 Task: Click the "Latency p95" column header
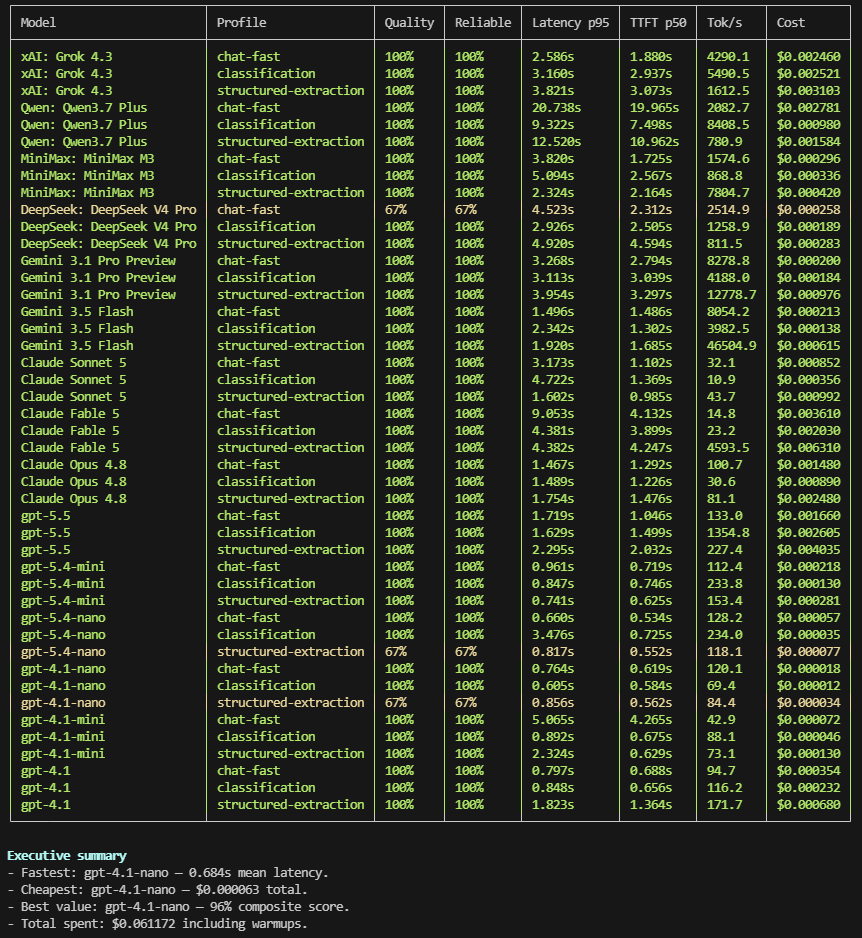pyautogui.click(x=571, y=23)
